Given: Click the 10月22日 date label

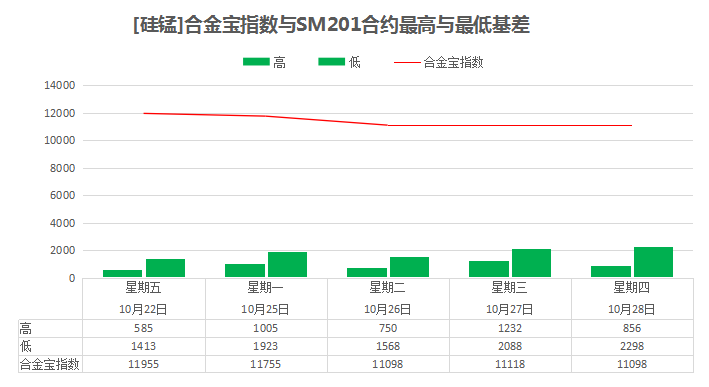Looking at the screenshot, I should pyautogui.click(x=143, y=309).
